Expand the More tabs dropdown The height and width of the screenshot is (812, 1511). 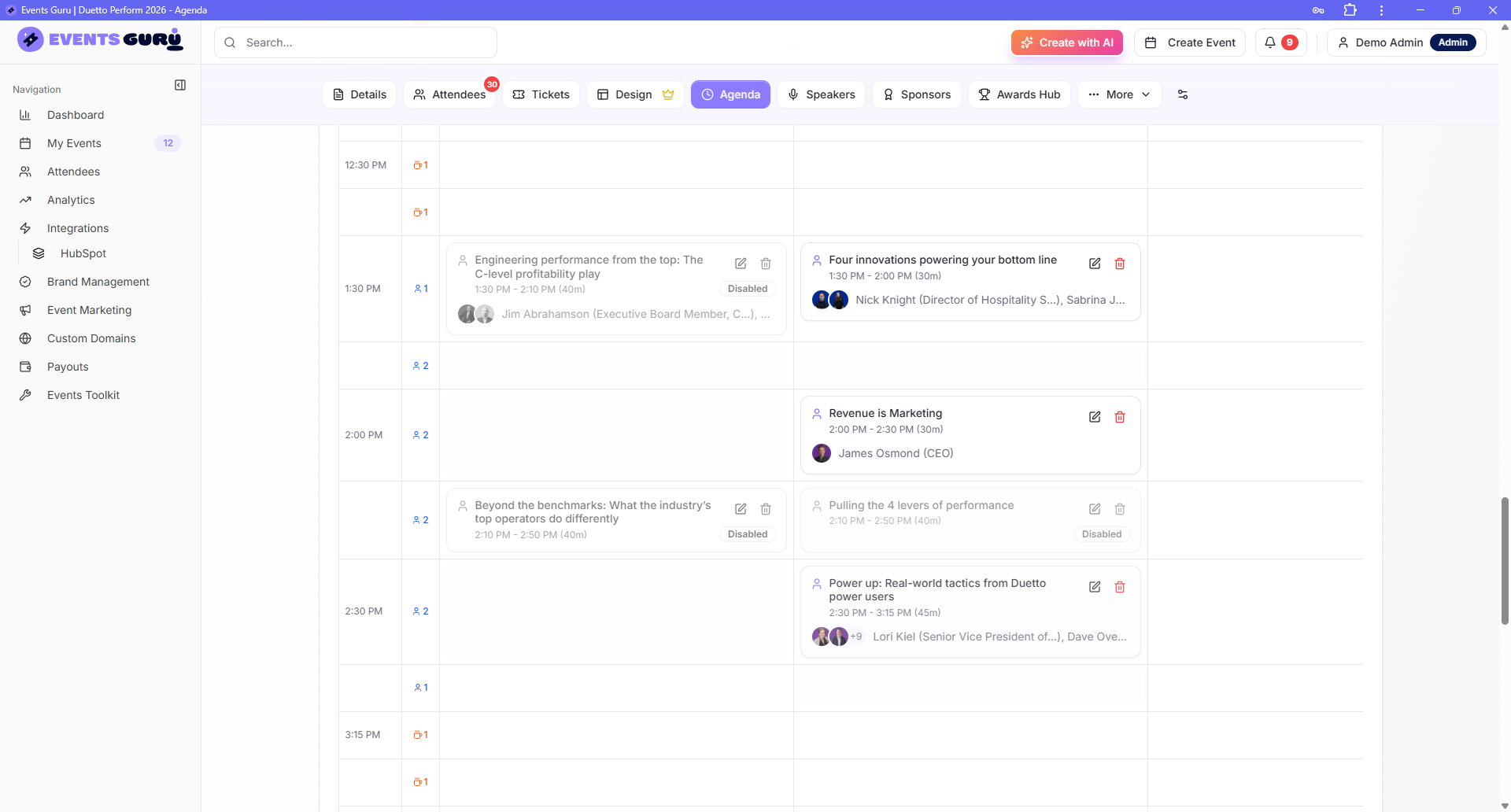(x=1119, y=94)
